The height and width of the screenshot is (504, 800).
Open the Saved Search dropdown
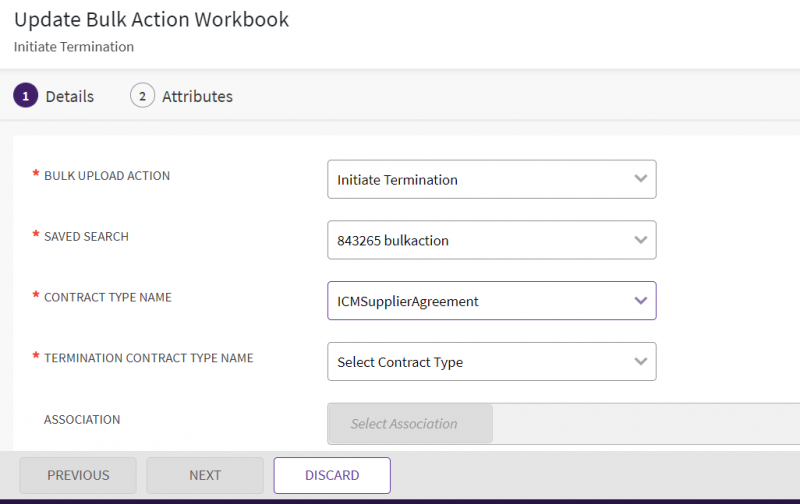(x=492, y=240)
